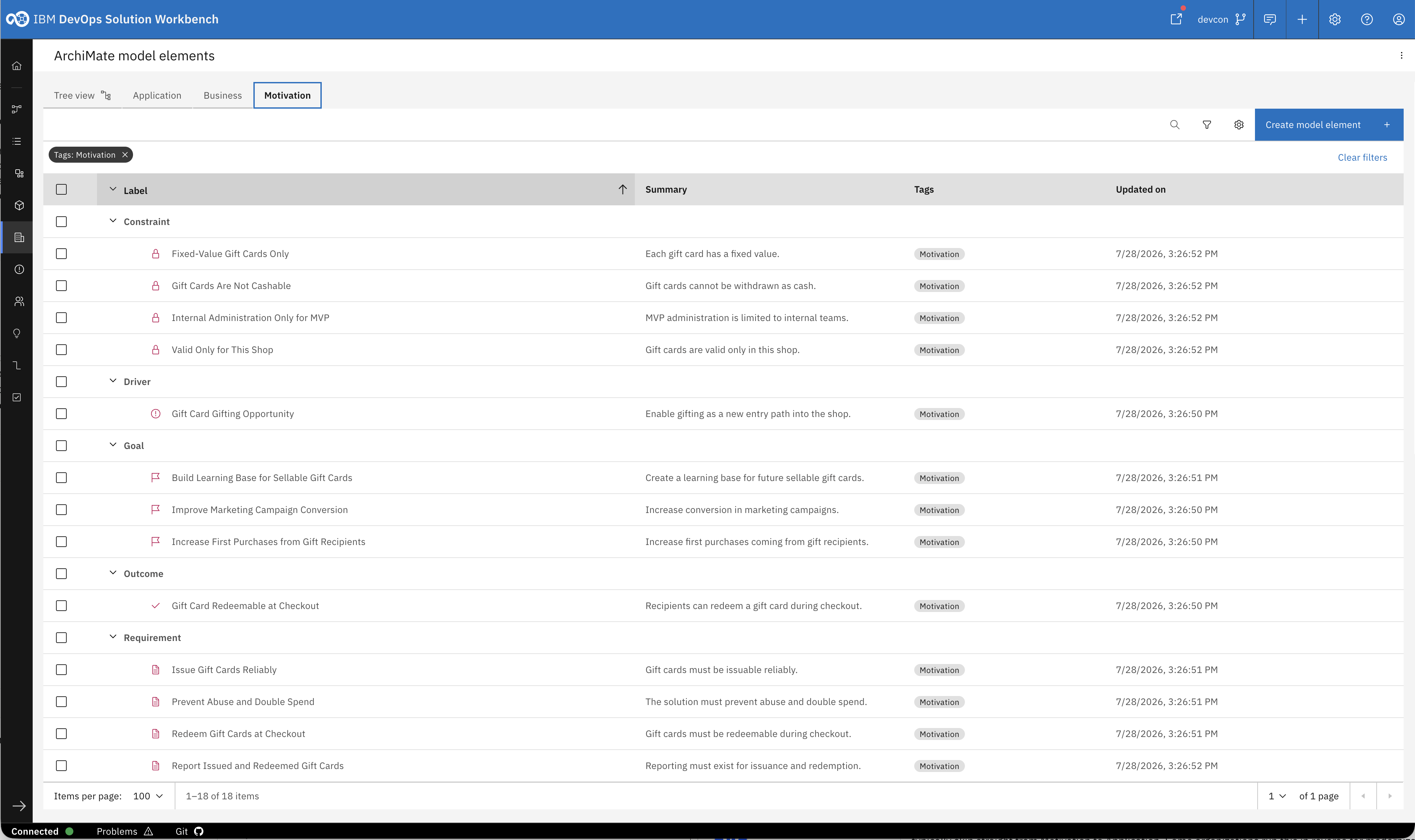The height and width of the screenshot is (840, 1415).
Task: Open the user profile avatar icon
Action: [1399, 19]
